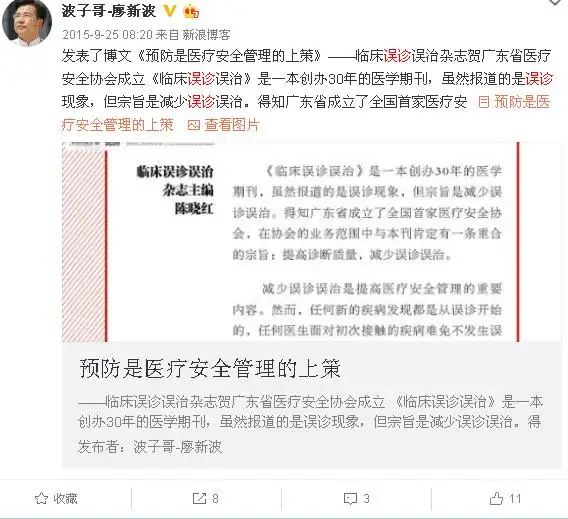The width and height of the screenshot is (568, 519).
Task: Click the article card summary text
Action: click(x=310, y=412)
